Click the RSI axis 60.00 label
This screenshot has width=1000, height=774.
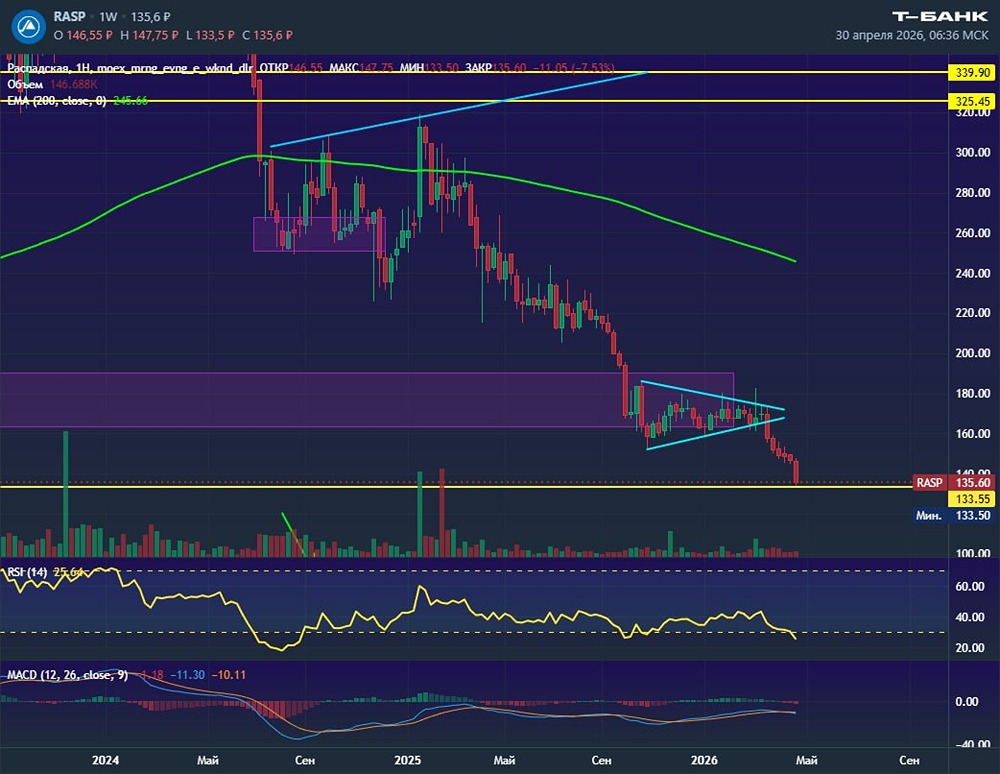click(969, 587)
